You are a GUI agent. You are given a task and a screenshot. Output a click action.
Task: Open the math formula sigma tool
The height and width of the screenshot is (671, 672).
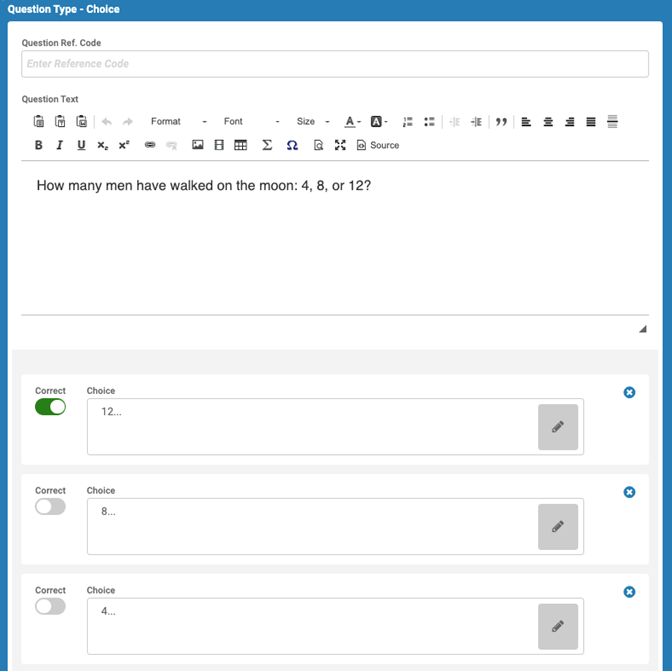[267, 145]
